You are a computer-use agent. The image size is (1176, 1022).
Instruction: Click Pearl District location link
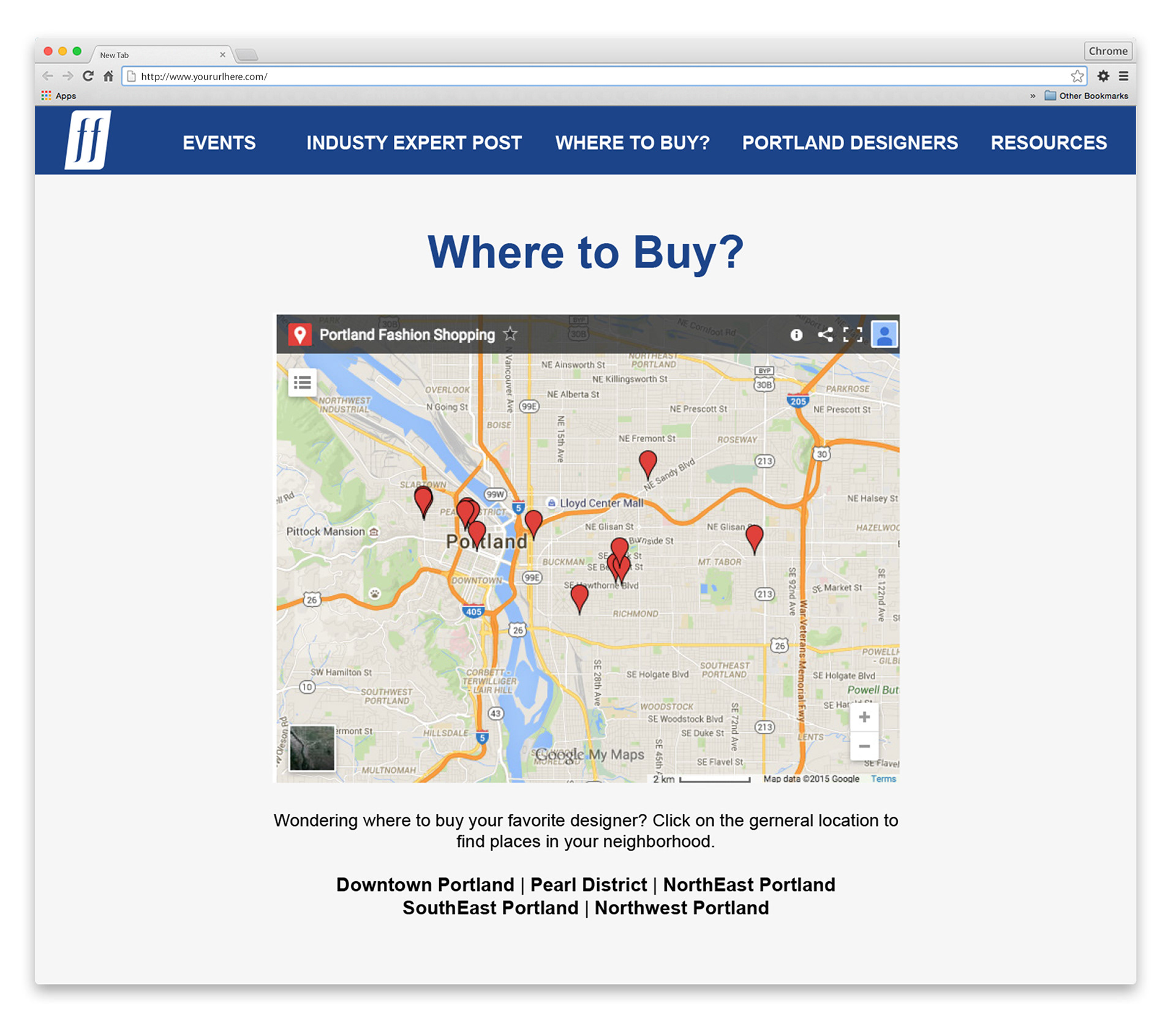coord(588,885)
